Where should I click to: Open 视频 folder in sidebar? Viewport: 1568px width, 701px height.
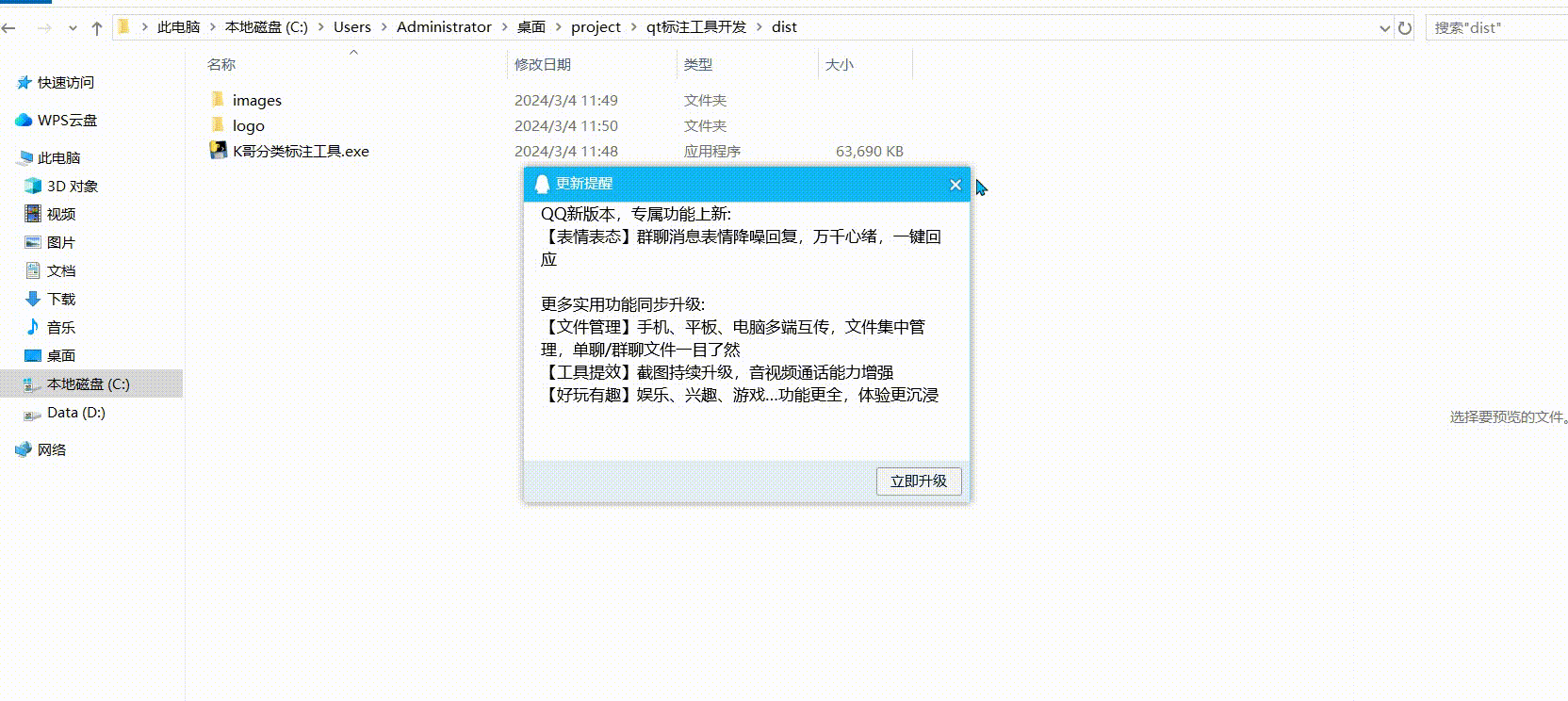[x=61, y=215]
